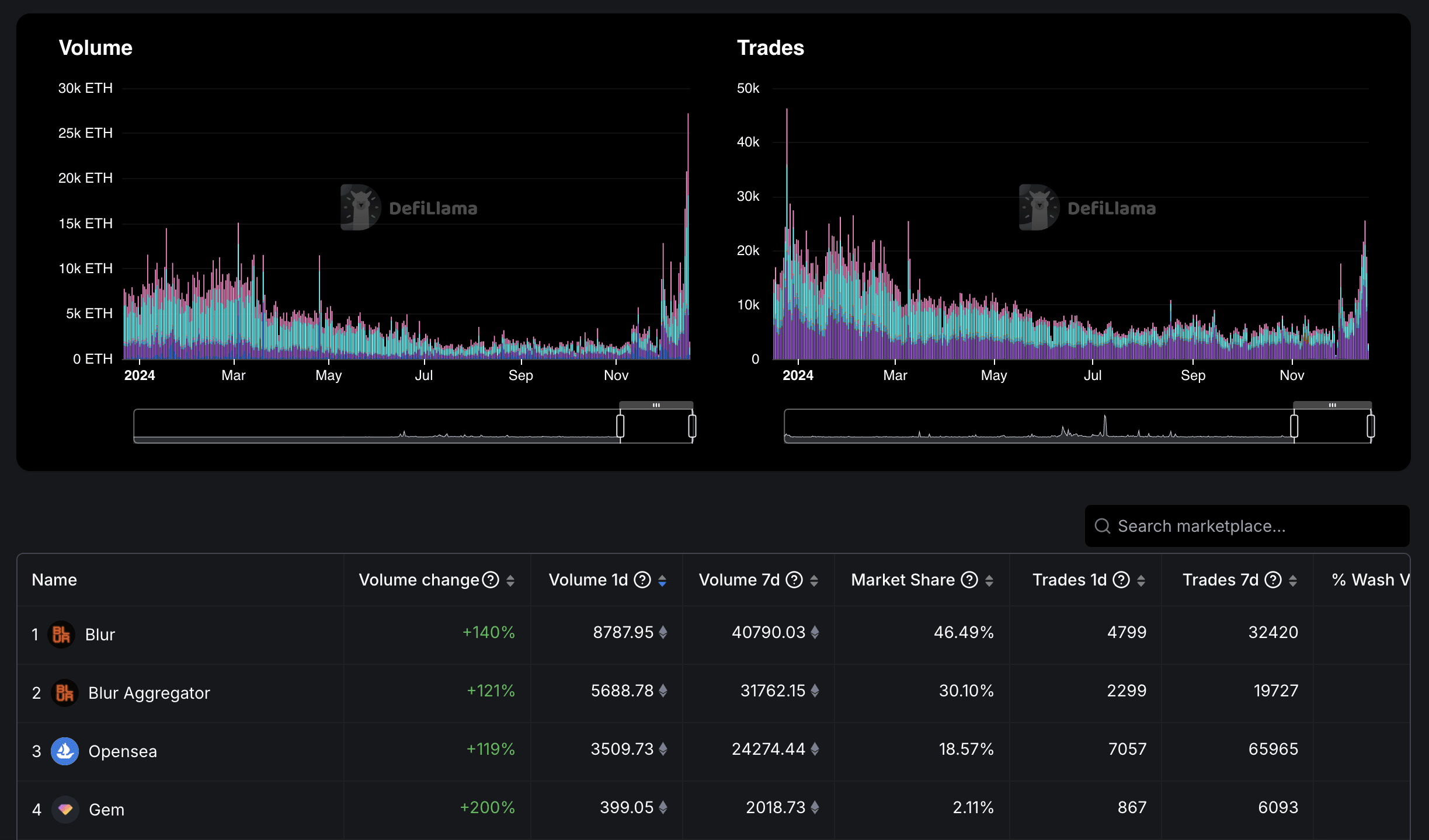Select the 32420 Trades 7d cell
The width and height of the screenshot is (1429, 840).
[1274, 632]
